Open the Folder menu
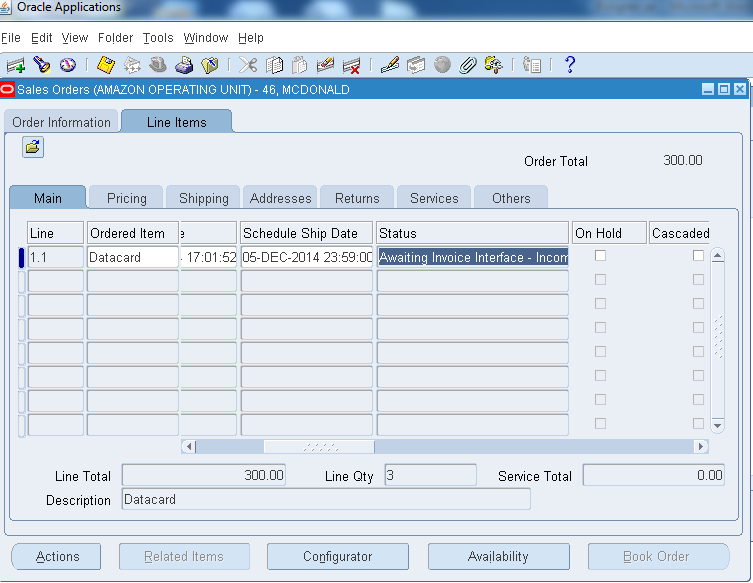The width and height of the screenshot is (753, 583). coord(115,38)
